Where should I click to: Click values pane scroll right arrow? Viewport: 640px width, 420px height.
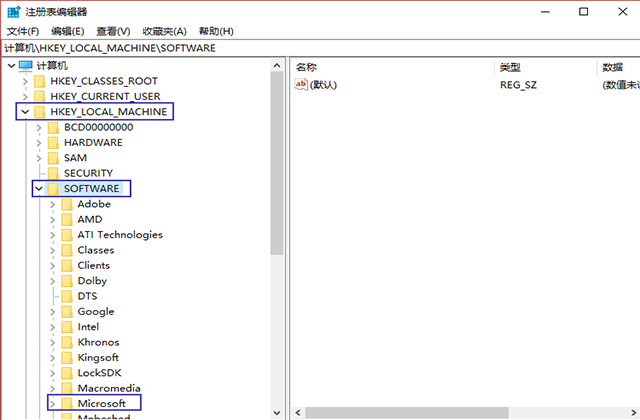coord(634,413)
